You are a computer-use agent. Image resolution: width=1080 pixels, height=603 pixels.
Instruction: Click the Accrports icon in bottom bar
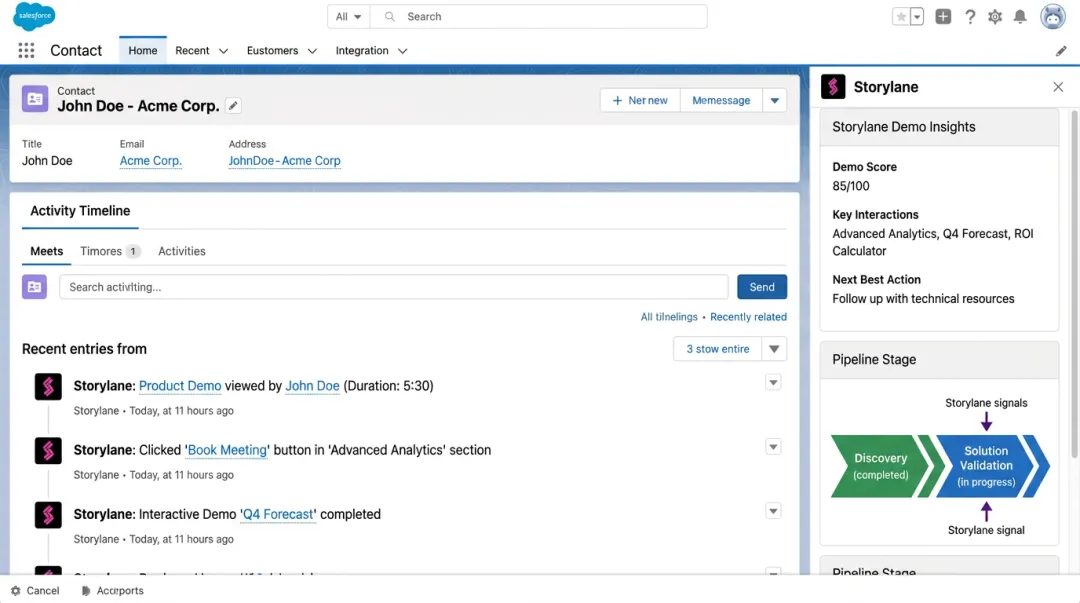click(x=85, y=591)
